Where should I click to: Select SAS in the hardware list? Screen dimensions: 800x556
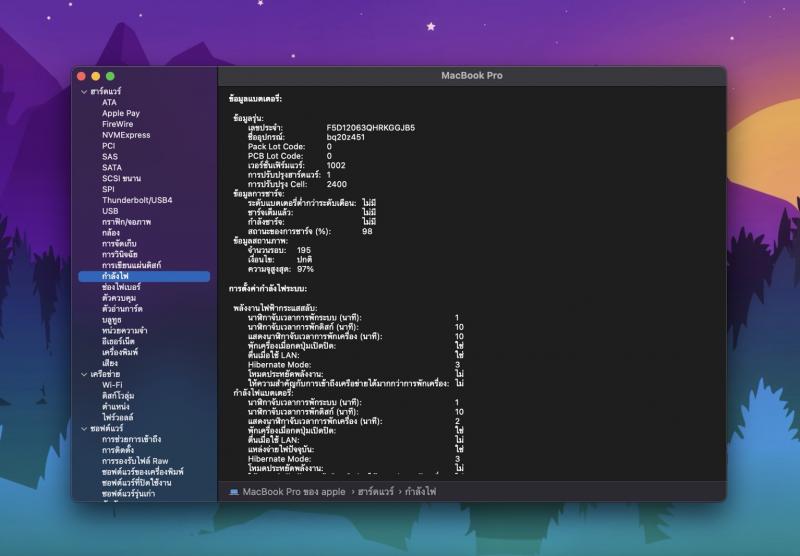coord(110,157)
